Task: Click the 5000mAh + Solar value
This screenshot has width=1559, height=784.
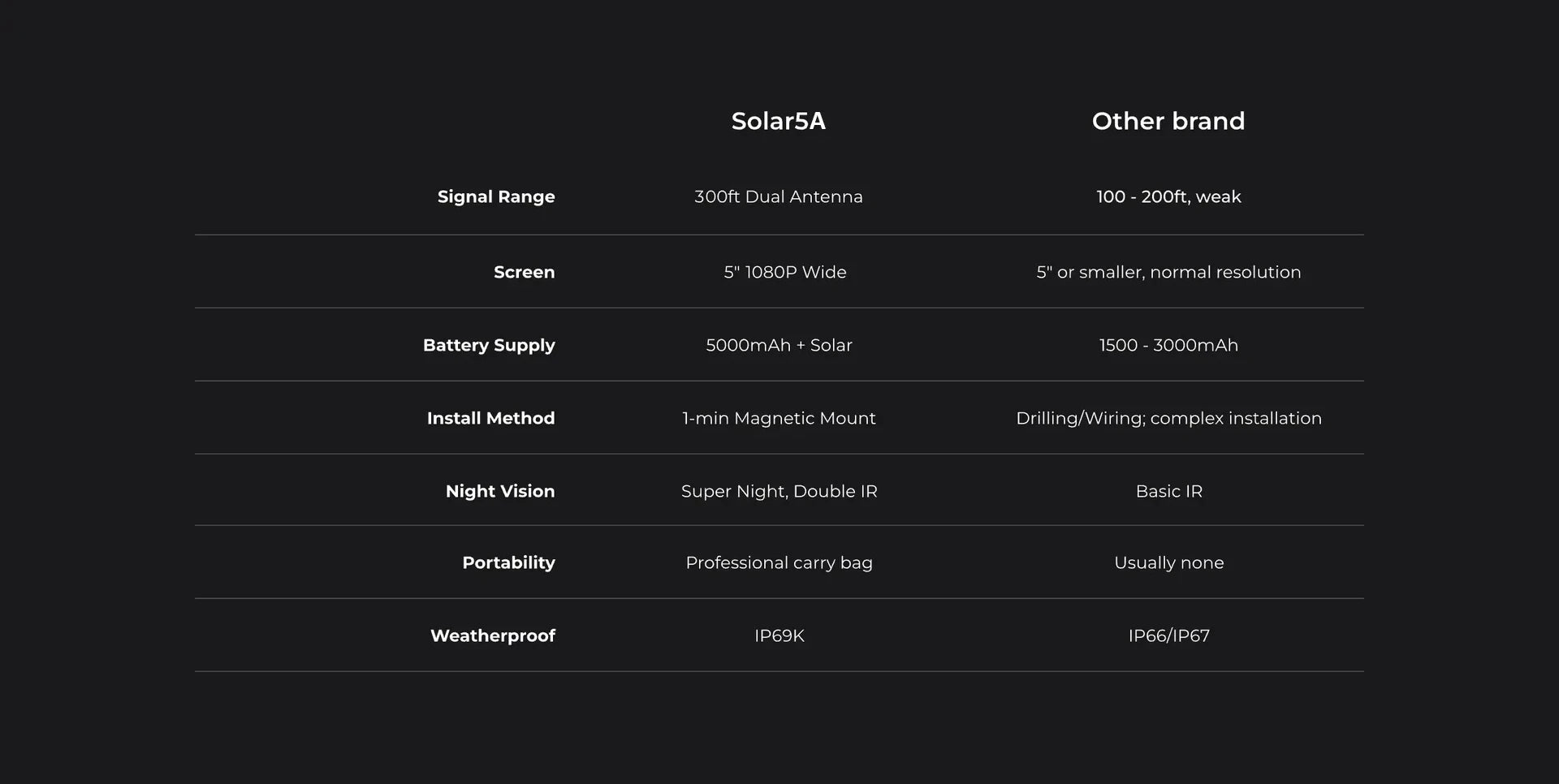Action: (778, 345)
